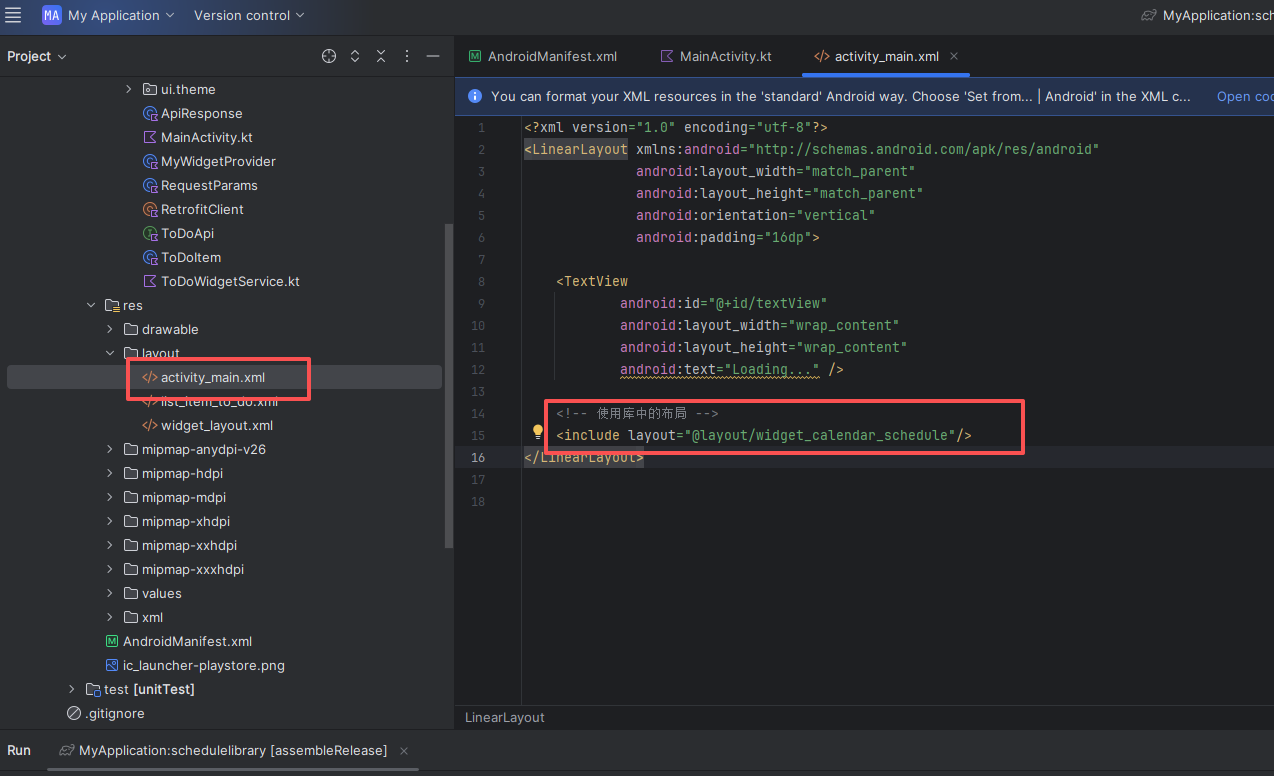The image size is (1274, 776).
Task: Expand mipmap-xhdpi folder
Action: pyautogui.click(x=110, y=521)
